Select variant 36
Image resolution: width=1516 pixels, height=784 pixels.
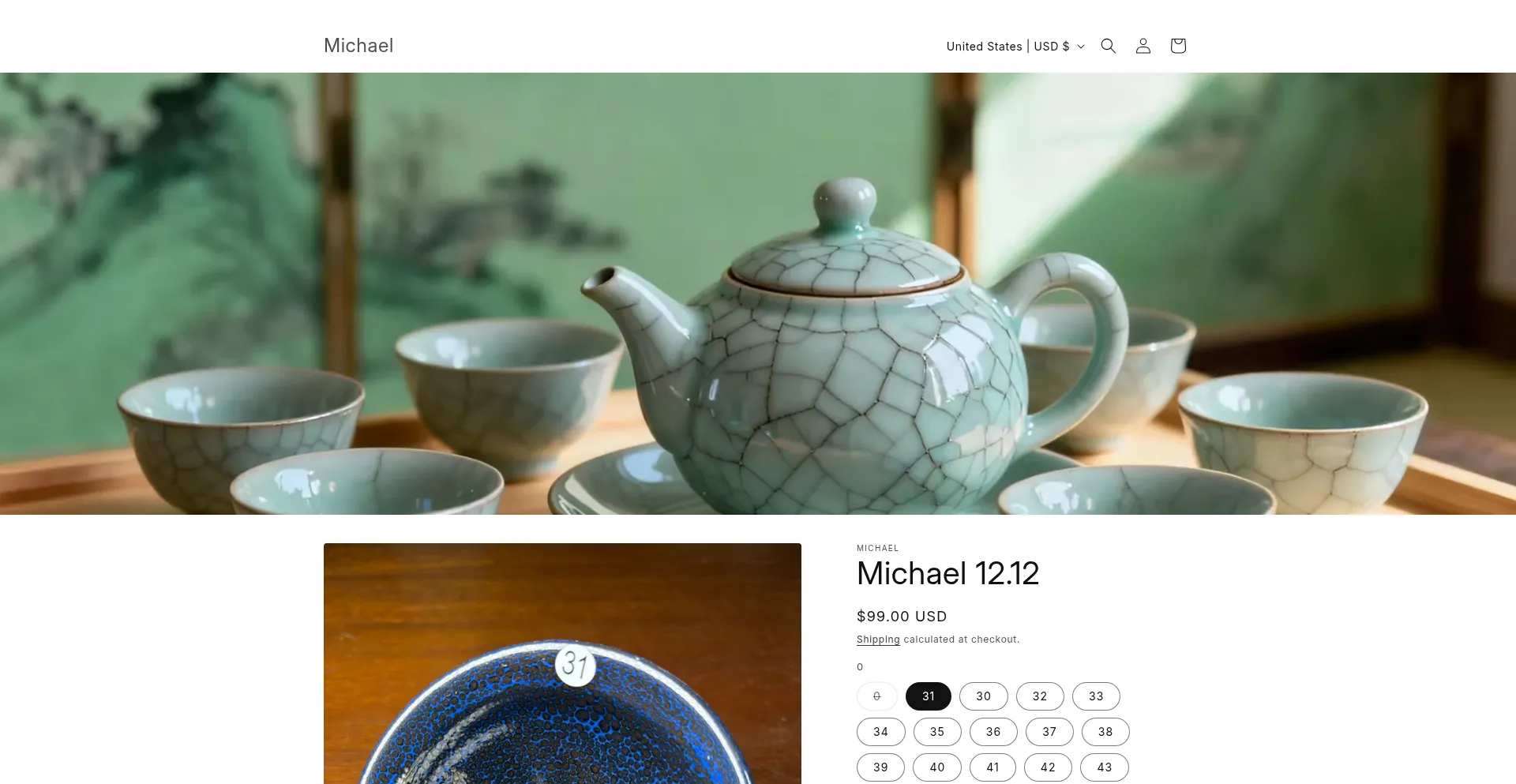pyautogui.click(x=993, y=732)
